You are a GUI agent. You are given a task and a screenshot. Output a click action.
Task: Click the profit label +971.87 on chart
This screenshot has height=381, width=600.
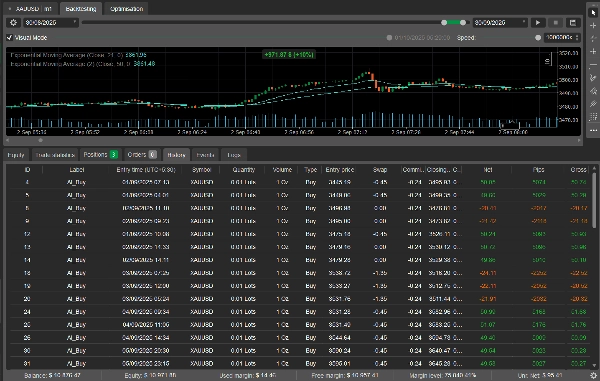289,55
